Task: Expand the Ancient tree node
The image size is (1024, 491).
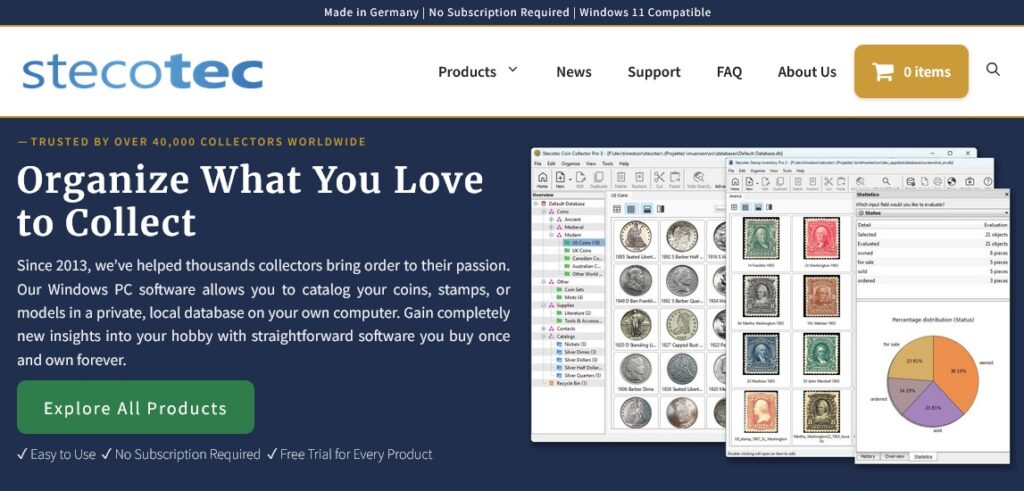Action: (551, 219)
